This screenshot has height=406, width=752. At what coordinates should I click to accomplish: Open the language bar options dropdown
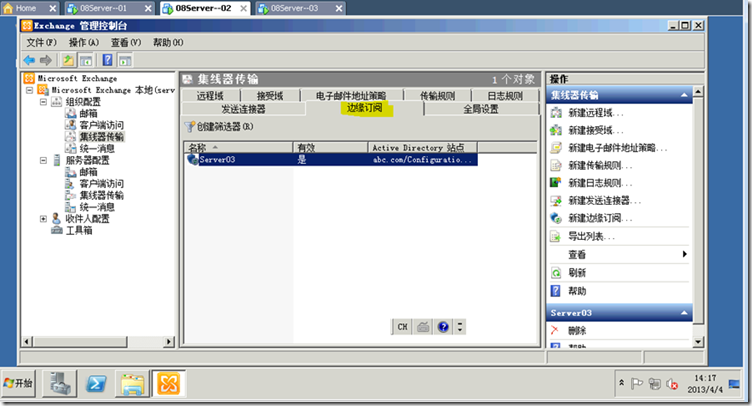460,327
